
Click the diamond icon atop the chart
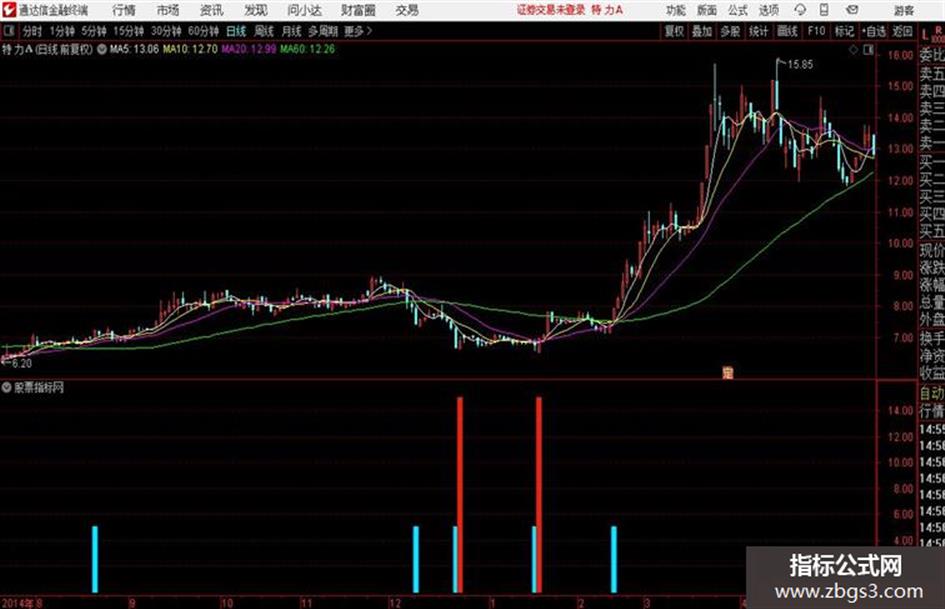853,50
